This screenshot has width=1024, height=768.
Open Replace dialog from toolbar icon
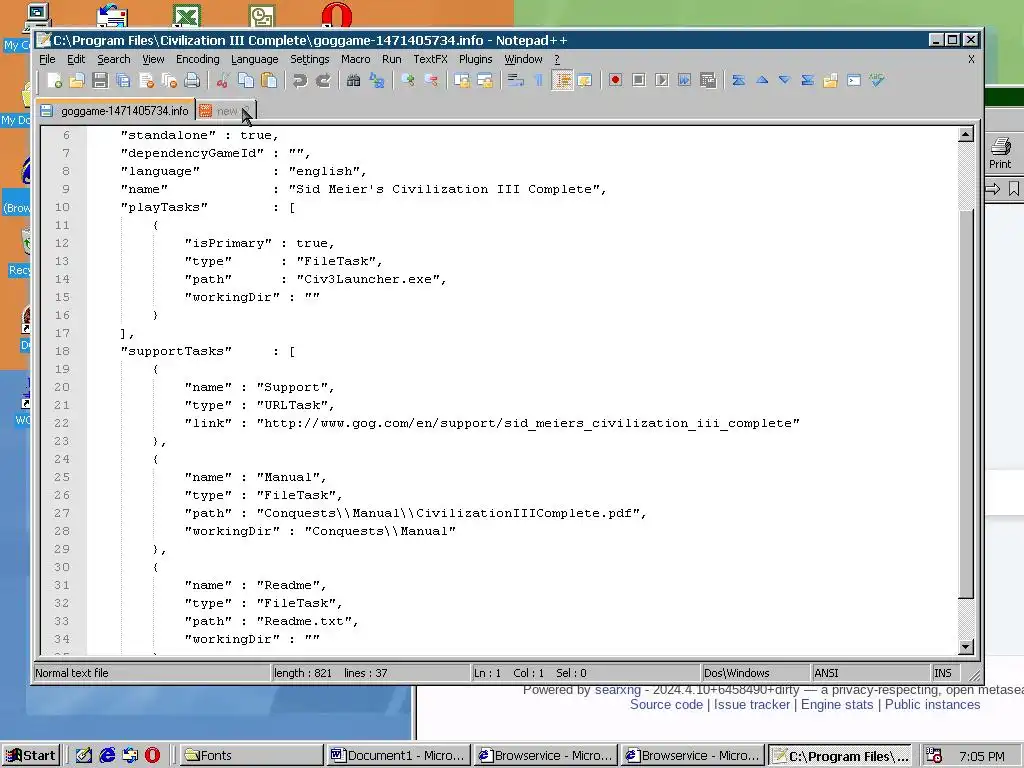(377, 80)
